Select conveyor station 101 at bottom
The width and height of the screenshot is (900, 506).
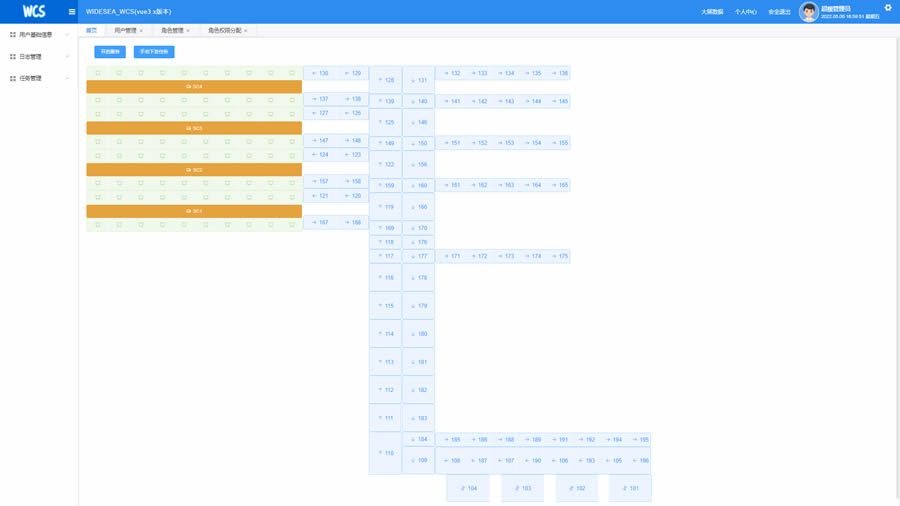(x=630, y=488)
